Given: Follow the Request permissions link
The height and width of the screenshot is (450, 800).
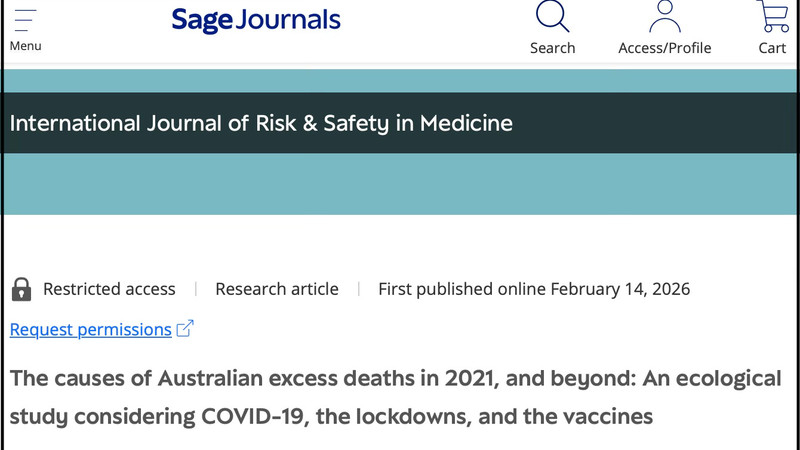Looking at the screenshot, I should [x=91, y=329].
